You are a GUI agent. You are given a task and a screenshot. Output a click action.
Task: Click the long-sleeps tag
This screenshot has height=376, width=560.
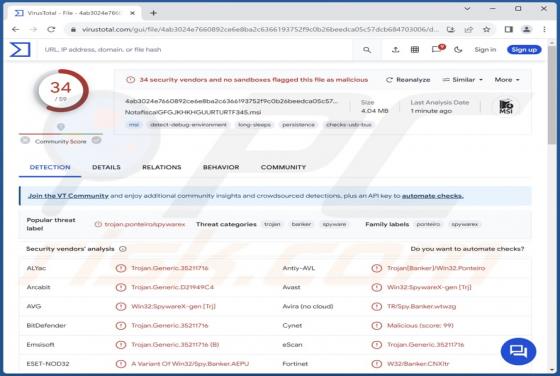point(254,125)
